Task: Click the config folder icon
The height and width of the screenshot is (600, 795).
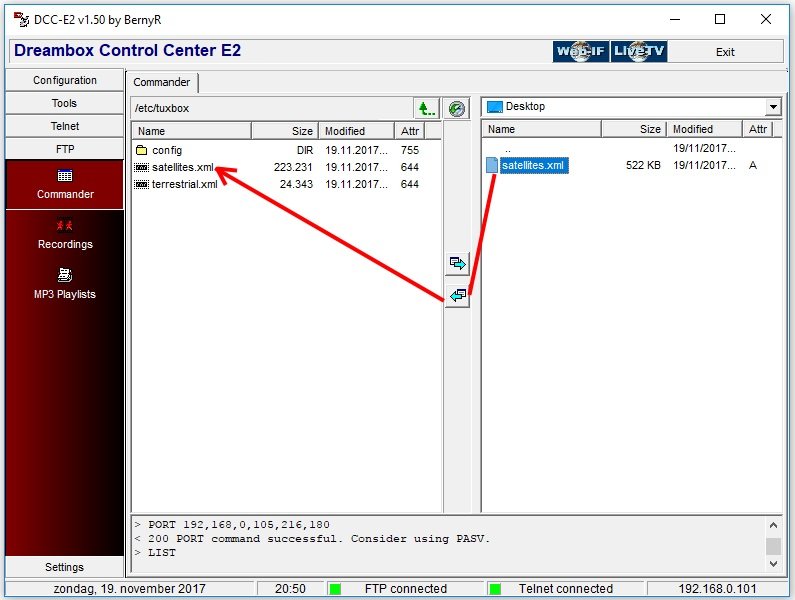Action: tap(141, 150)
